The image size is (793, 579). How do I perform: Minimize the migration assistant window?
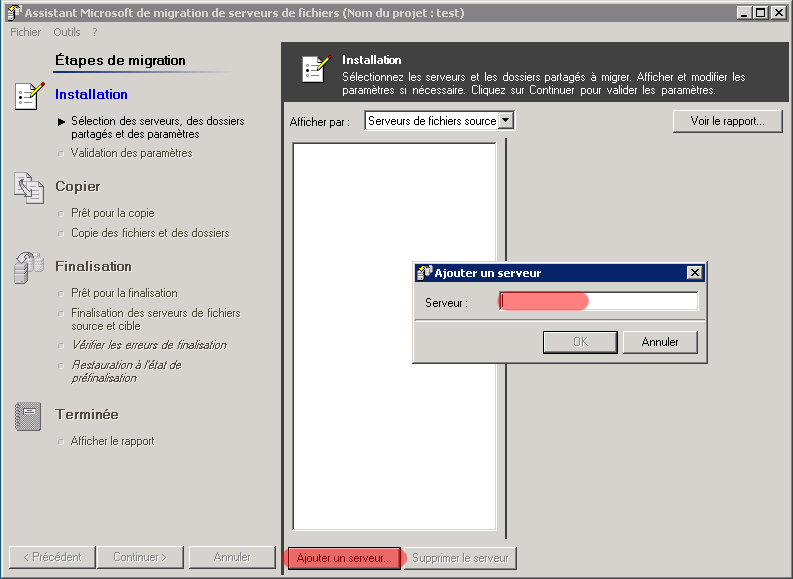pyautogui.click(x=744, y=13)
